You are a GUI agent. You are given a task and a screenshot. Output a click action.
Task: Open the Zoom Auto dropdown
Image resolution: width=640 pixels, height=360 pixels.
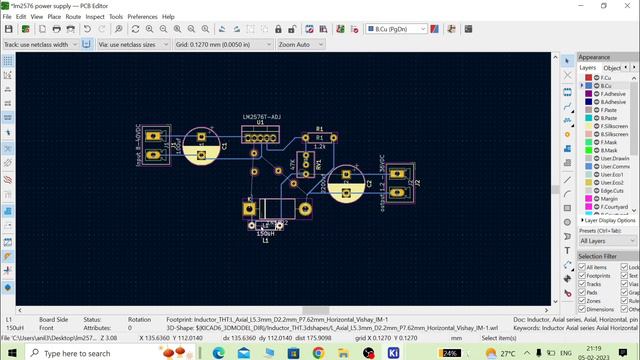[x=300, y=44]
